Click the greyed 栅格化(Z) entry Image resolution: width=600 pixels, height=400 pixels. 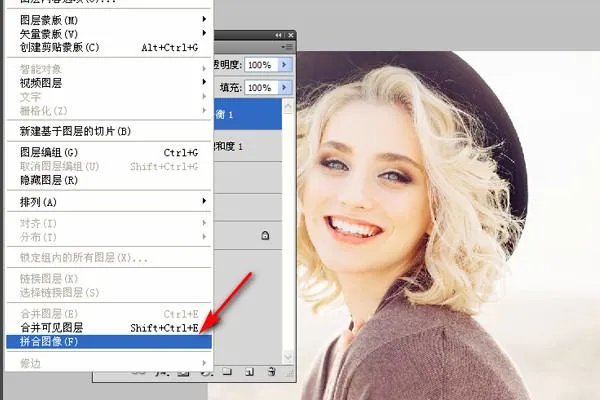point(109,111)
